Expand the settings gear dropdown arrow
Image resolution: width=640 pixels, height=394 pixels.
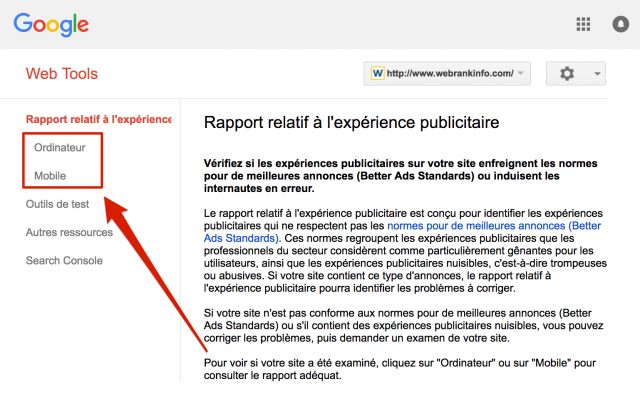pyautogui.click(x=597, y=74)
